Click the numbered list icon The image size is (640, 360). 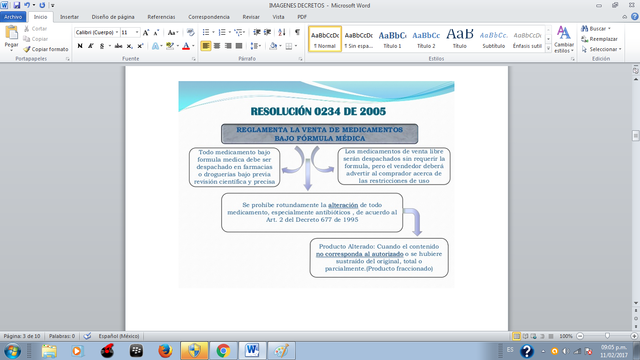point(222,32)
